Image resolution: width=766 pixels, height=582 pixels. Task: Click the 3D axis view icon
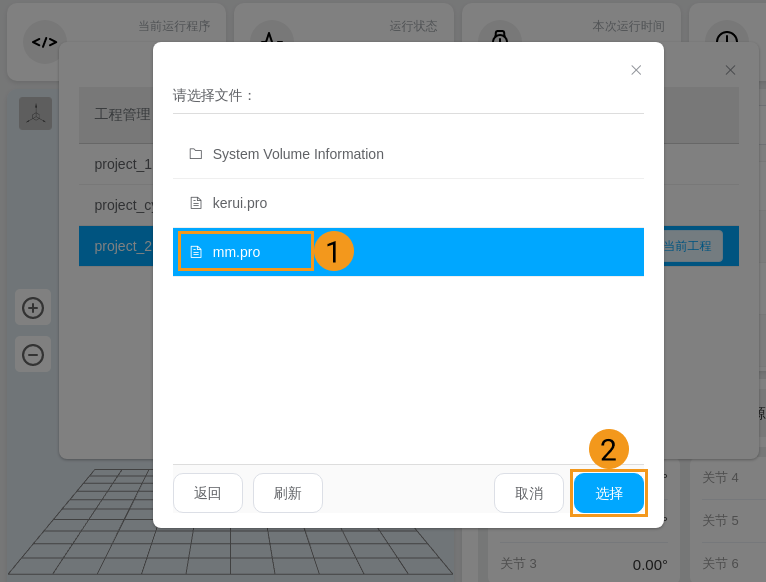(36, 113)
